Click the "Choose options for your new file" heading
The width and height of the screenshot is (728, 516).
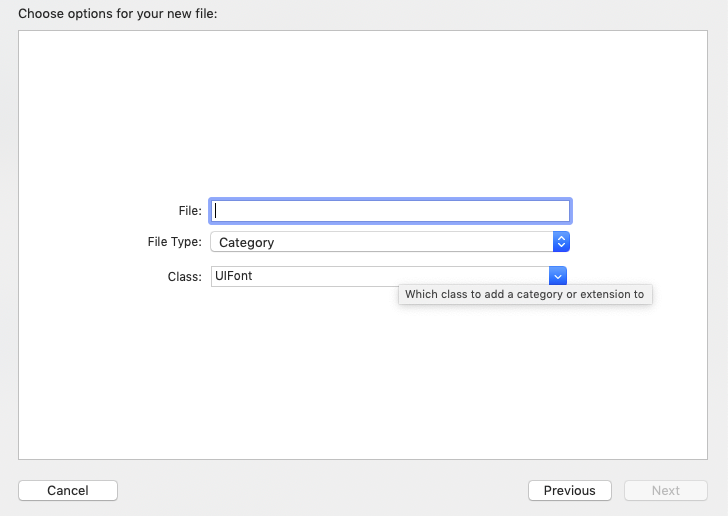[117, 14]
